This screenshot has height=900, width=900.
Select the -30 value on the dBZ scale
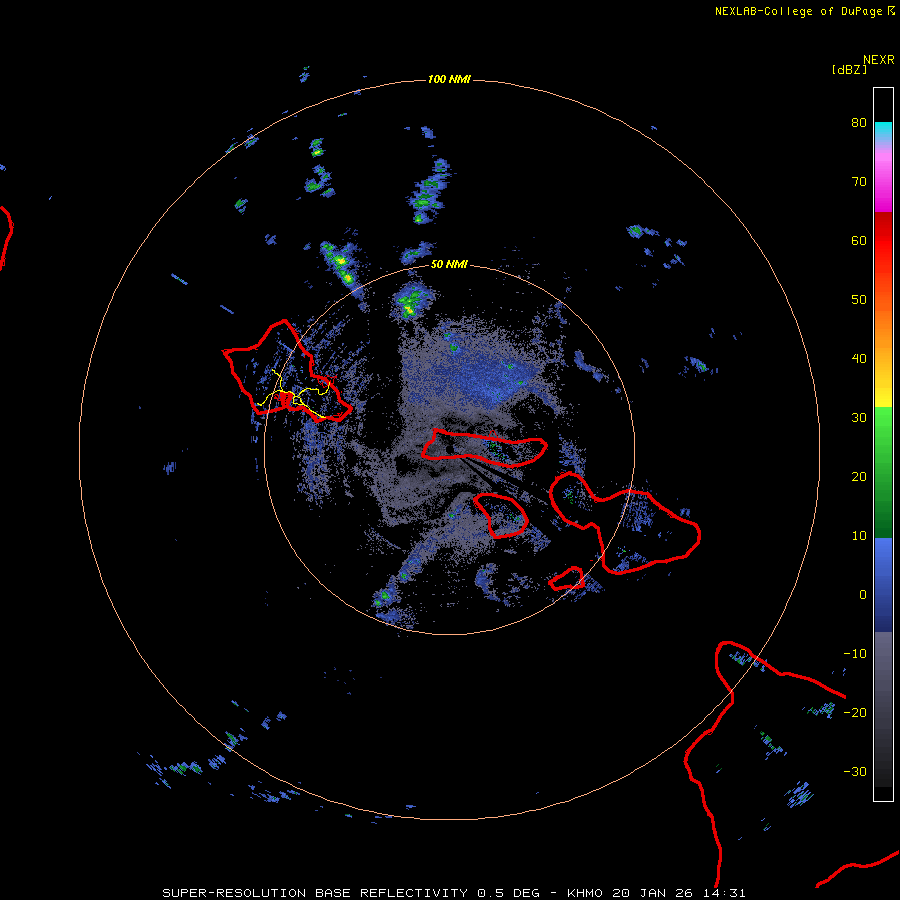(855, 771)
